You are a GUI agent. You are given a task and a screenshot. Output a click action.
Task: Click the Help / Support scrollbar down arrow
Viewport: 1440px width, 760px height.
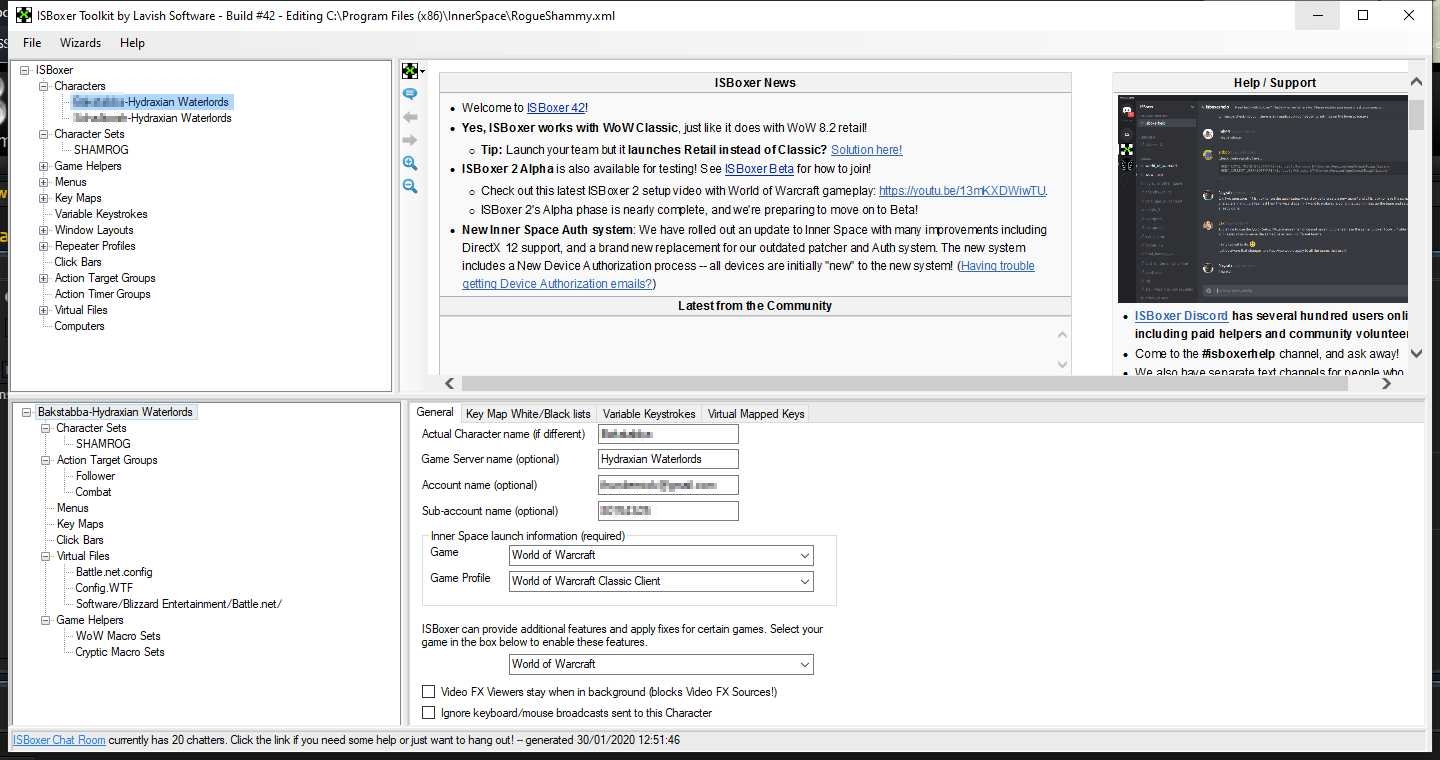pyautogui.click(x=1416, y=353)
